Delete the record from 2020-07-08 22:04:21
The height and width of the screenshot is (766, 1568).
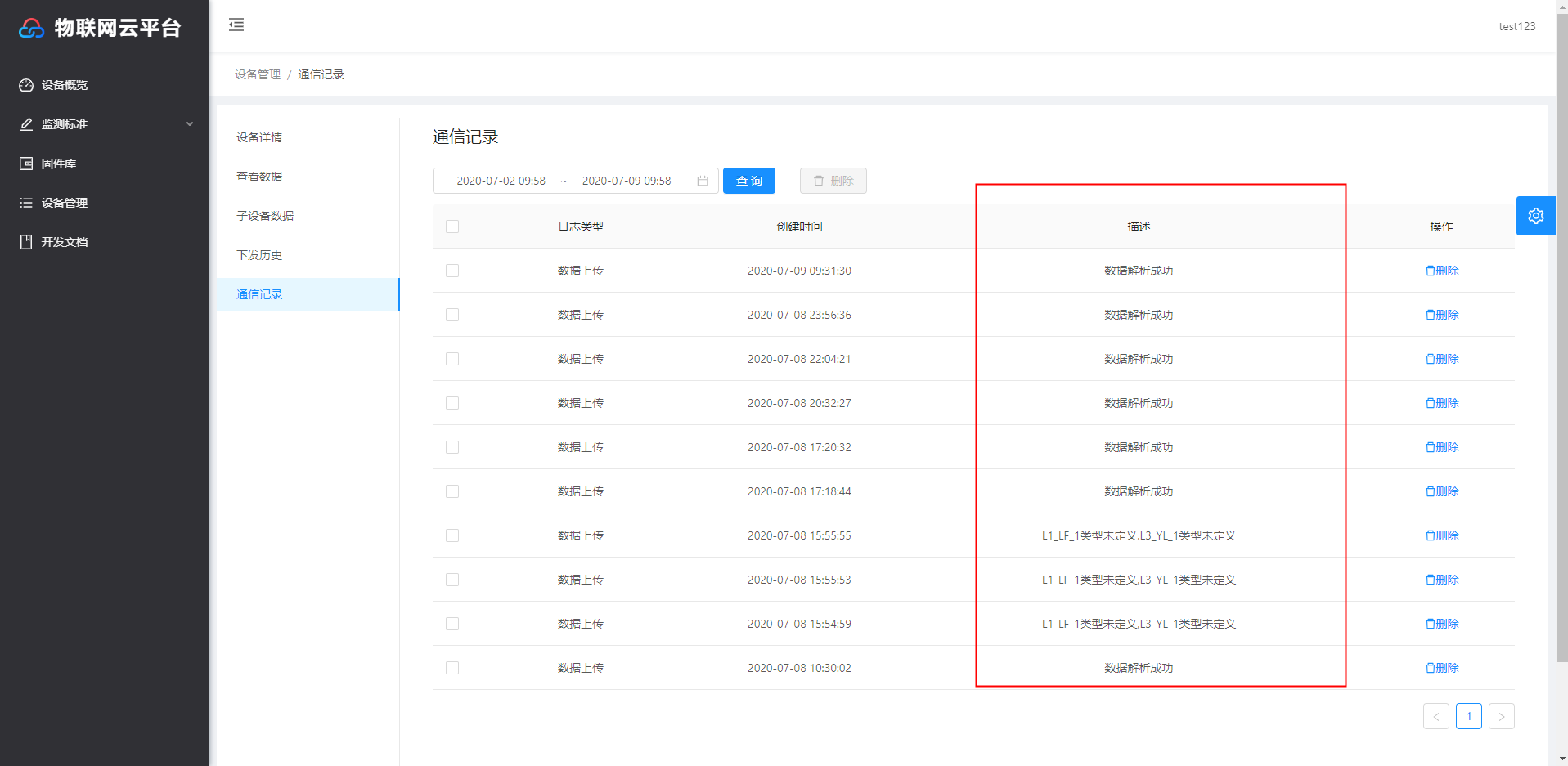tap(1442, 359)
